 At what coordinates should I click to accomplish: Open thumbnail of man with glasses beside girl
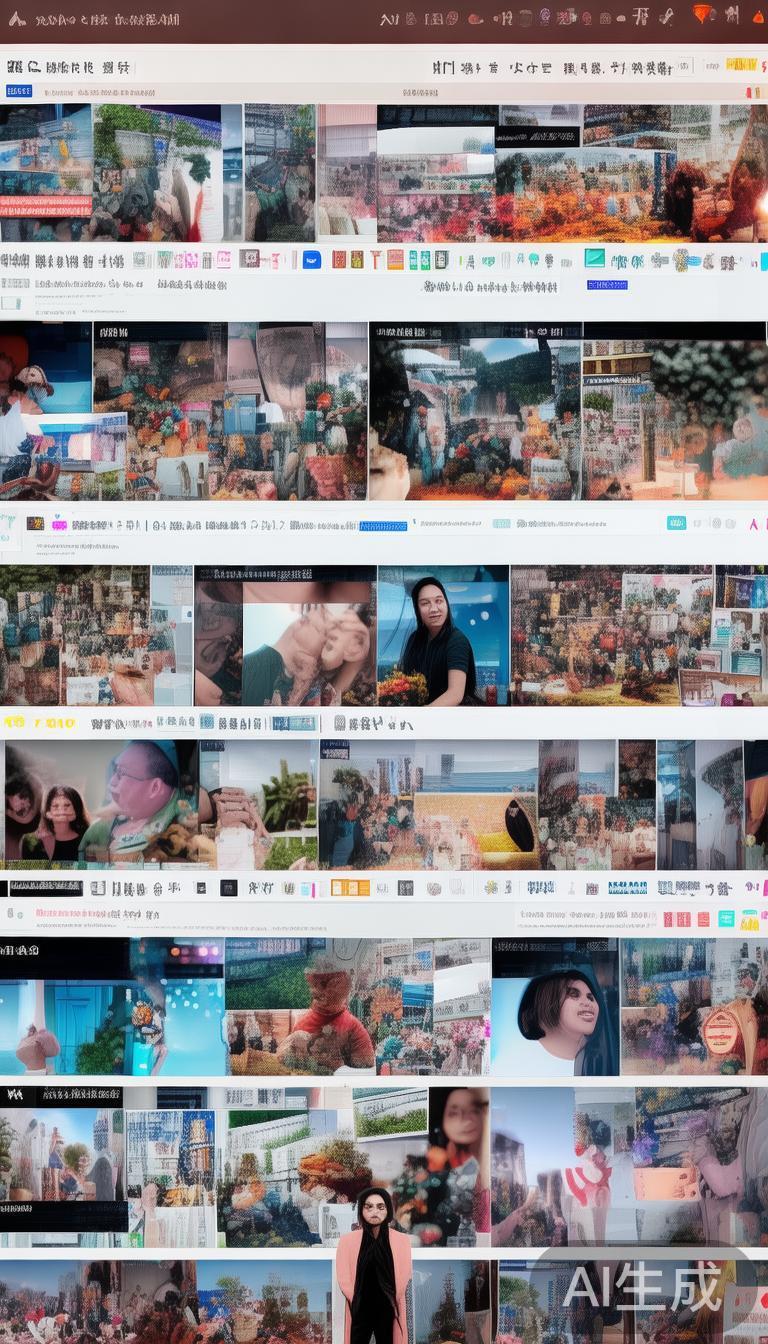(101, 803)
